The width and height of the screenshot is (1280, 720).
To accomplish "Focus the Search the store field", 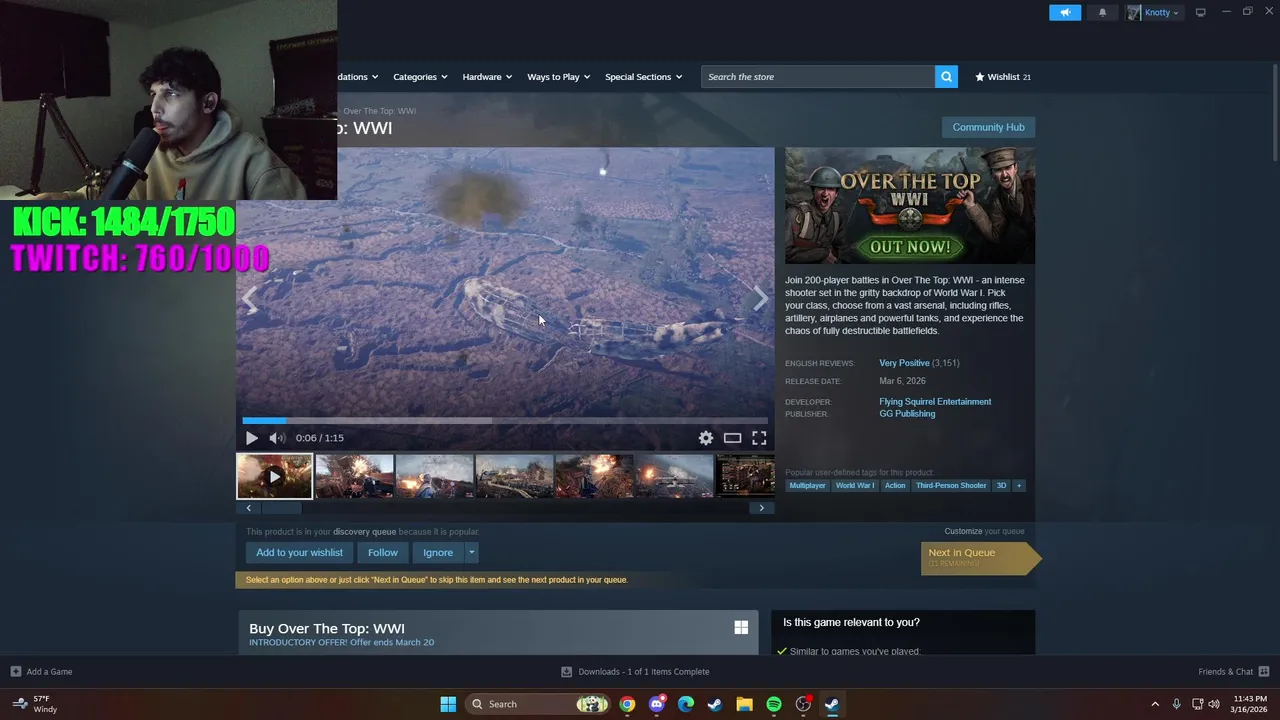I will pyautogui.click(x=818, y=76).
